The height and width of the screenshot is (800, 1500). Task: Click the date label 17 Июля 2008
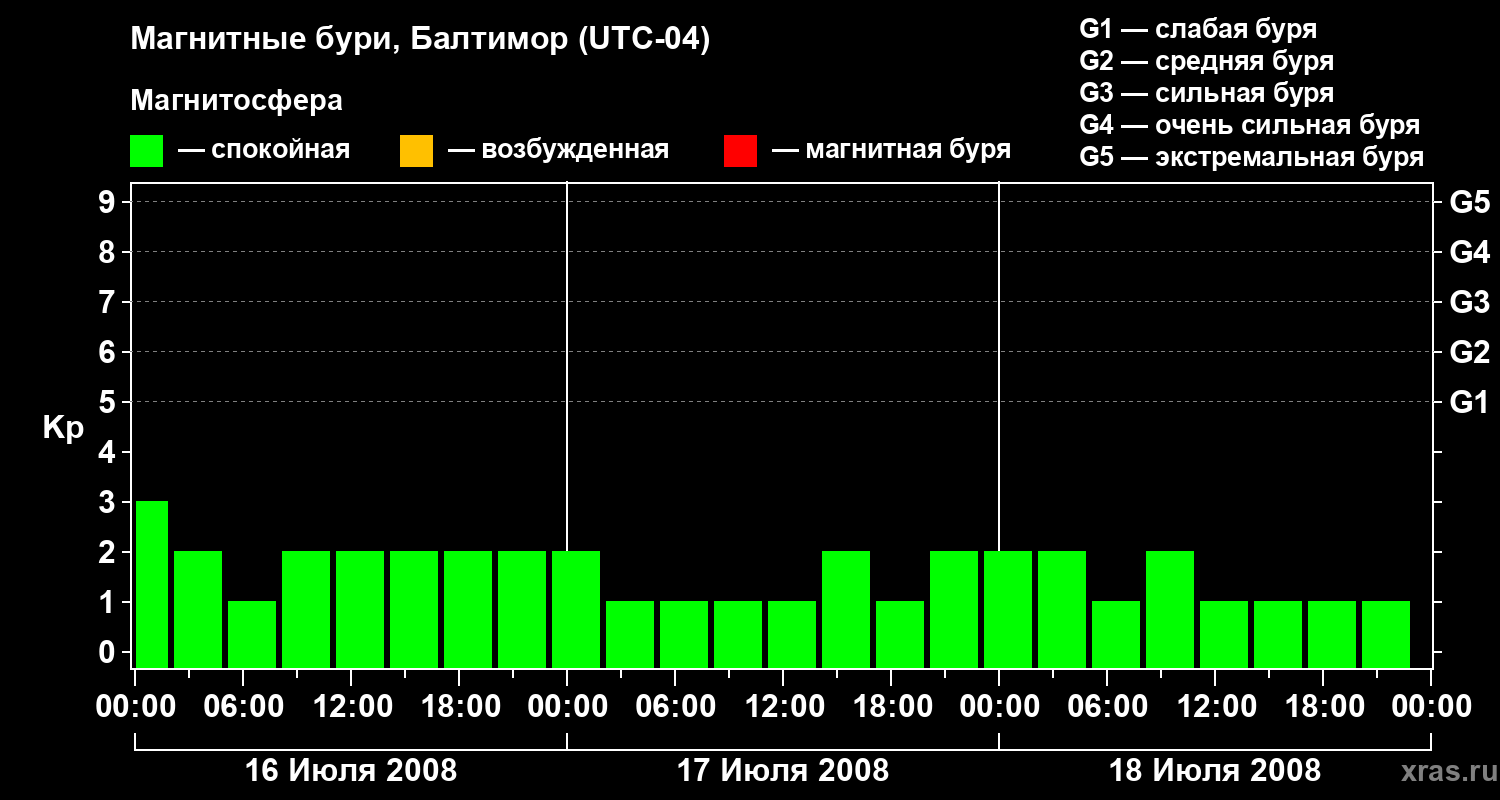[x=783, y=771]
